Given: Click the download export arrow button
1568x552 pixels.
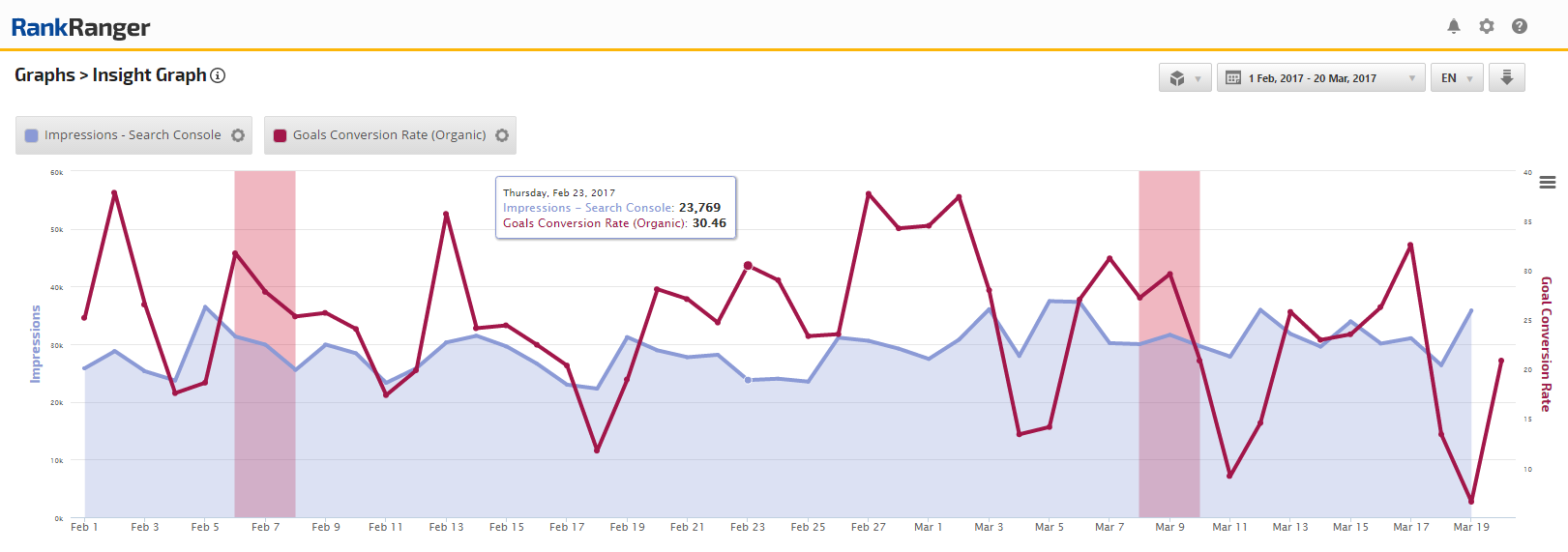Looking at the screenshot, I should tap(1506, 77).
